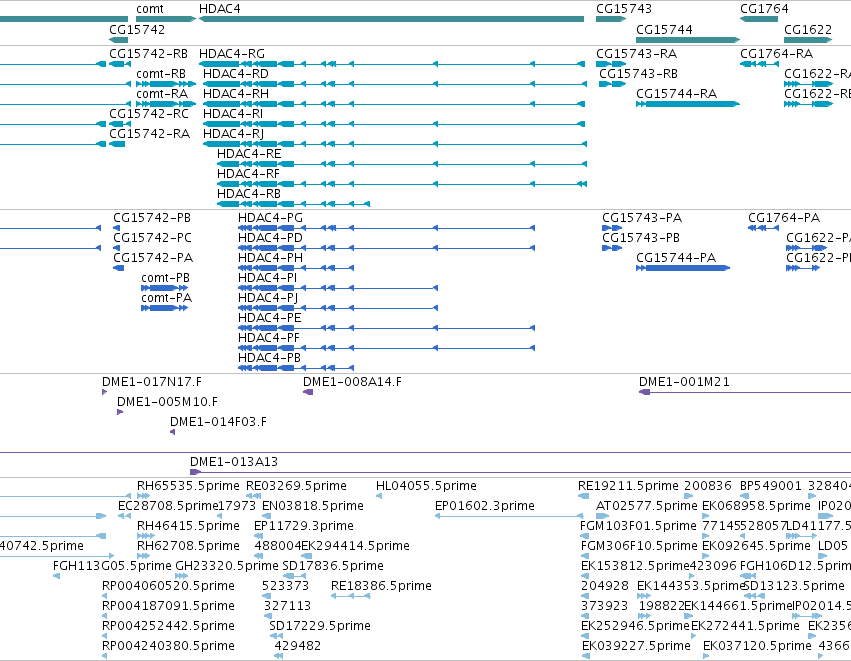Click EST EN03818.5prime

[313, 506]
